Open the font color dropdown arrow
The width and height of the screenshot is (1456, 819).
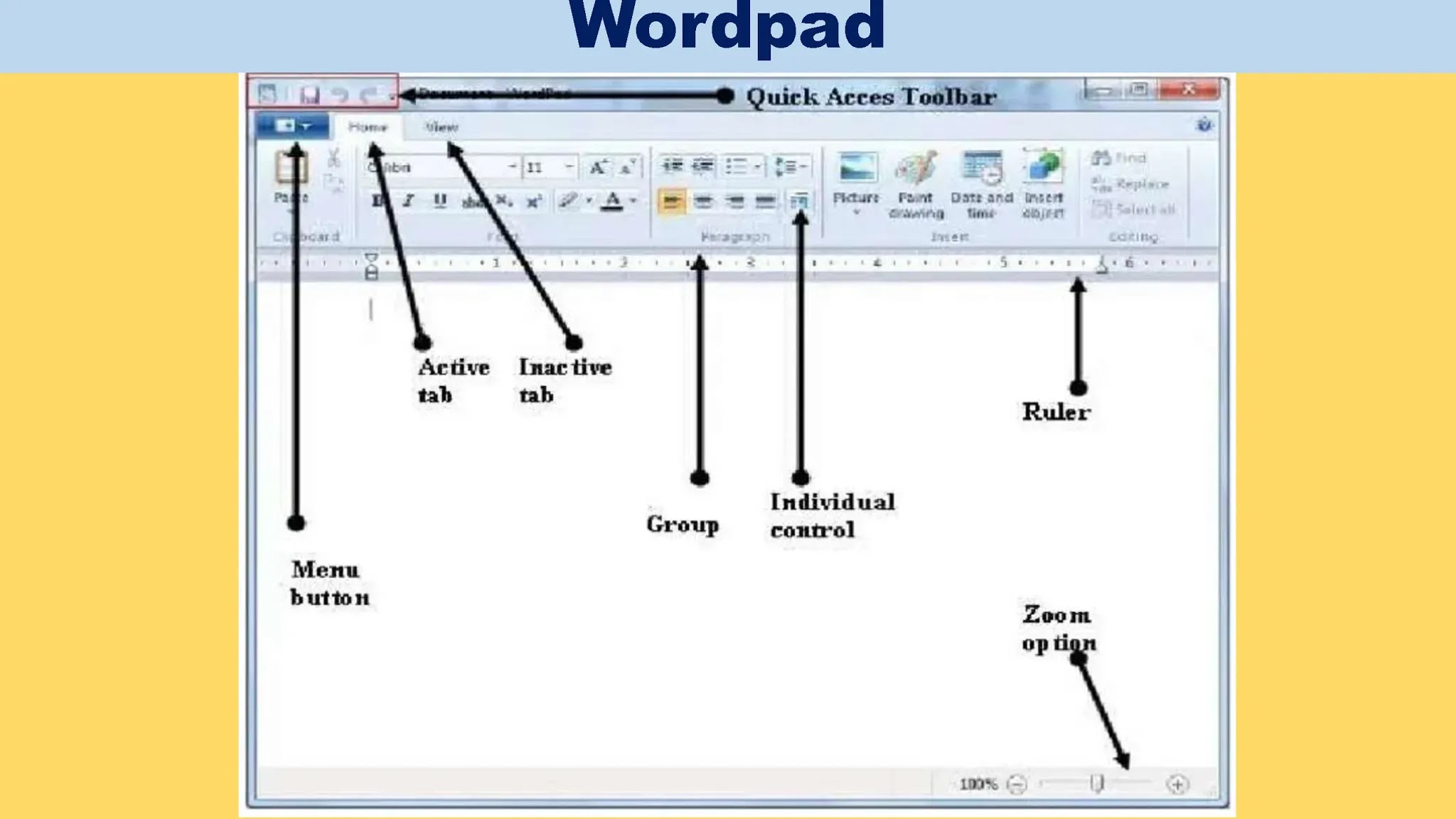click(633, 201)
